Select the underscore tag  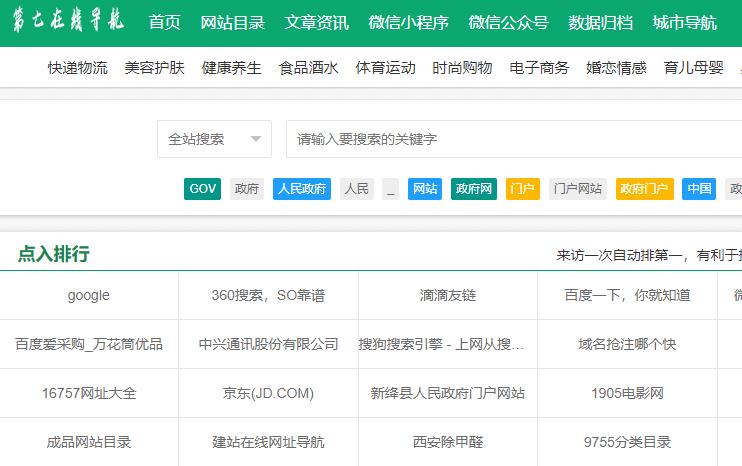coord(390,189)
